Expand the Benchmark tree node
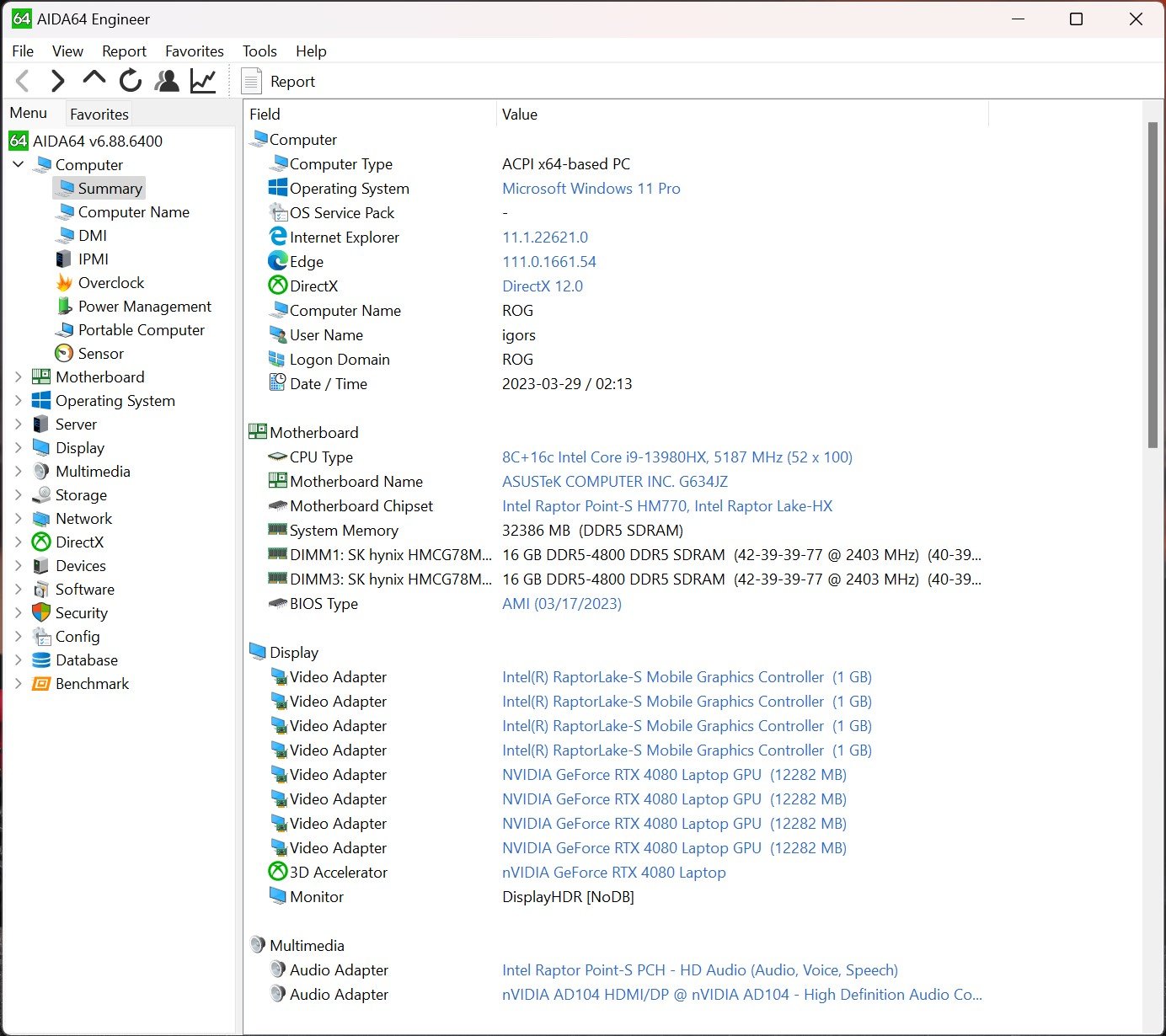The image size is (1166, 1036). pyautogui.click(x=19, y=683)
